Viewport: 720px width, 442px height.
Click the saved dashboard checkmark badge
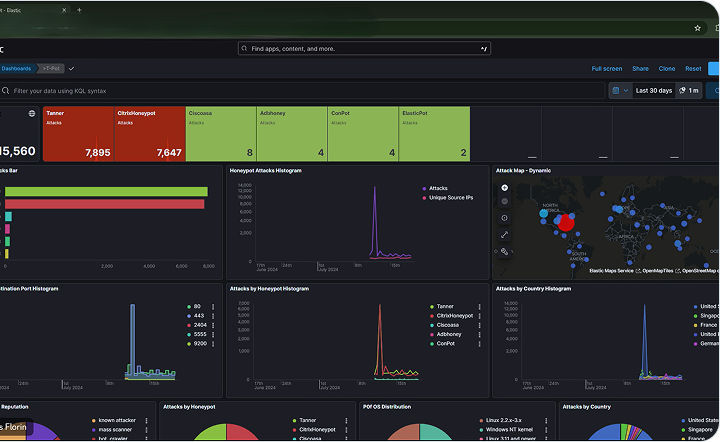point(71,68)
